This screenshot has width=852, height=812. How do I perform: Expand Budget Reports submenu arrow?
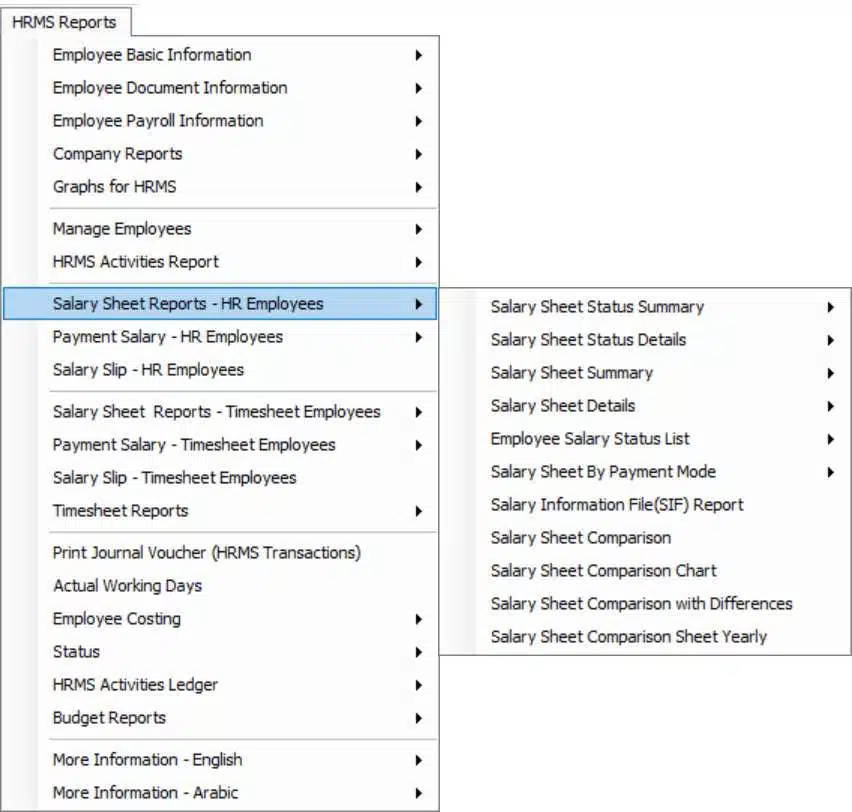tap(418, 718)
